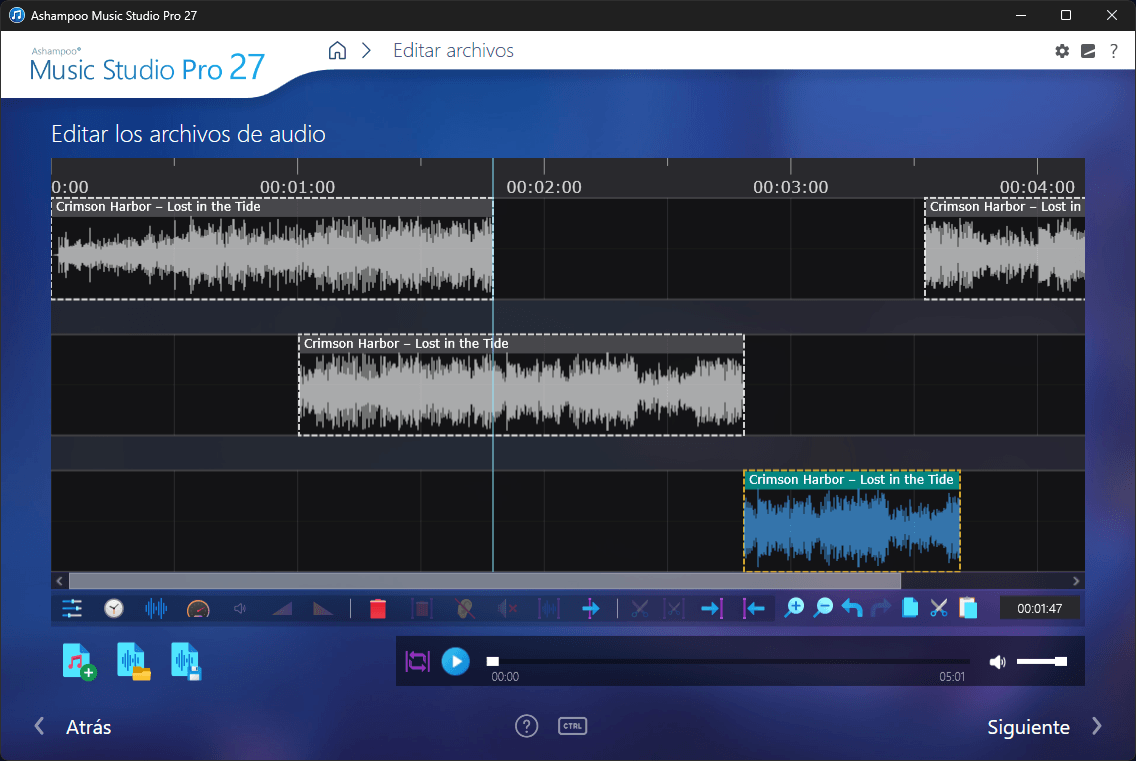Select the second-track Crimson Harbor clip
This screenshot has height=761, width=1136.
click(522, 385)
